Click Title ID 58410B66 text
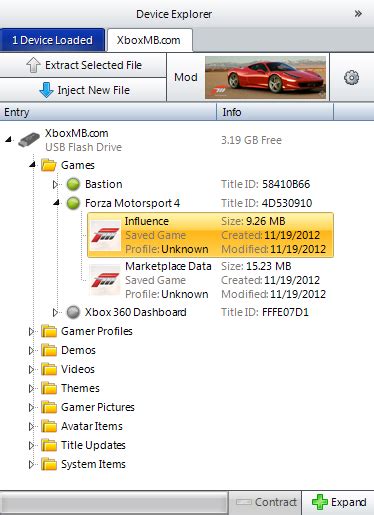Screen dimensions: 374x515 pos(266,184)
